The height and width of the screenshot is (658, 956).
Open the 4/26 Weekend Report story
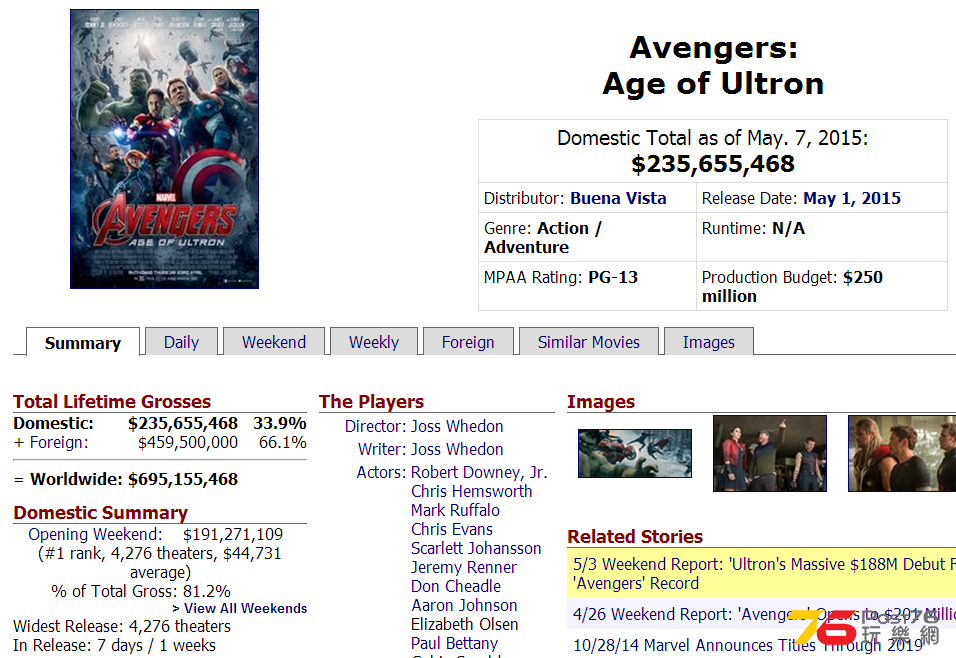764,614
